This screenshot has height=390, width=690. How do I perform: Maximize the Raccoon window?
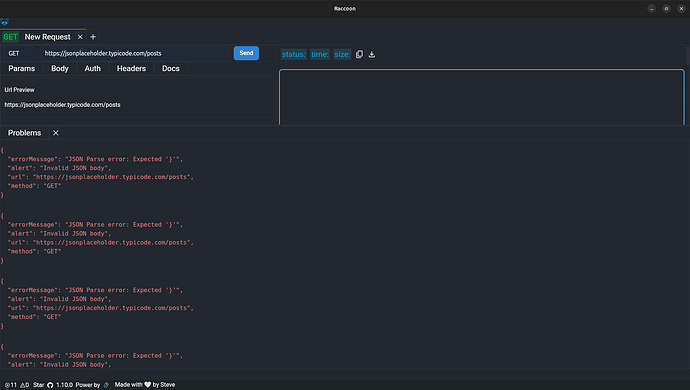pos(666,9)
